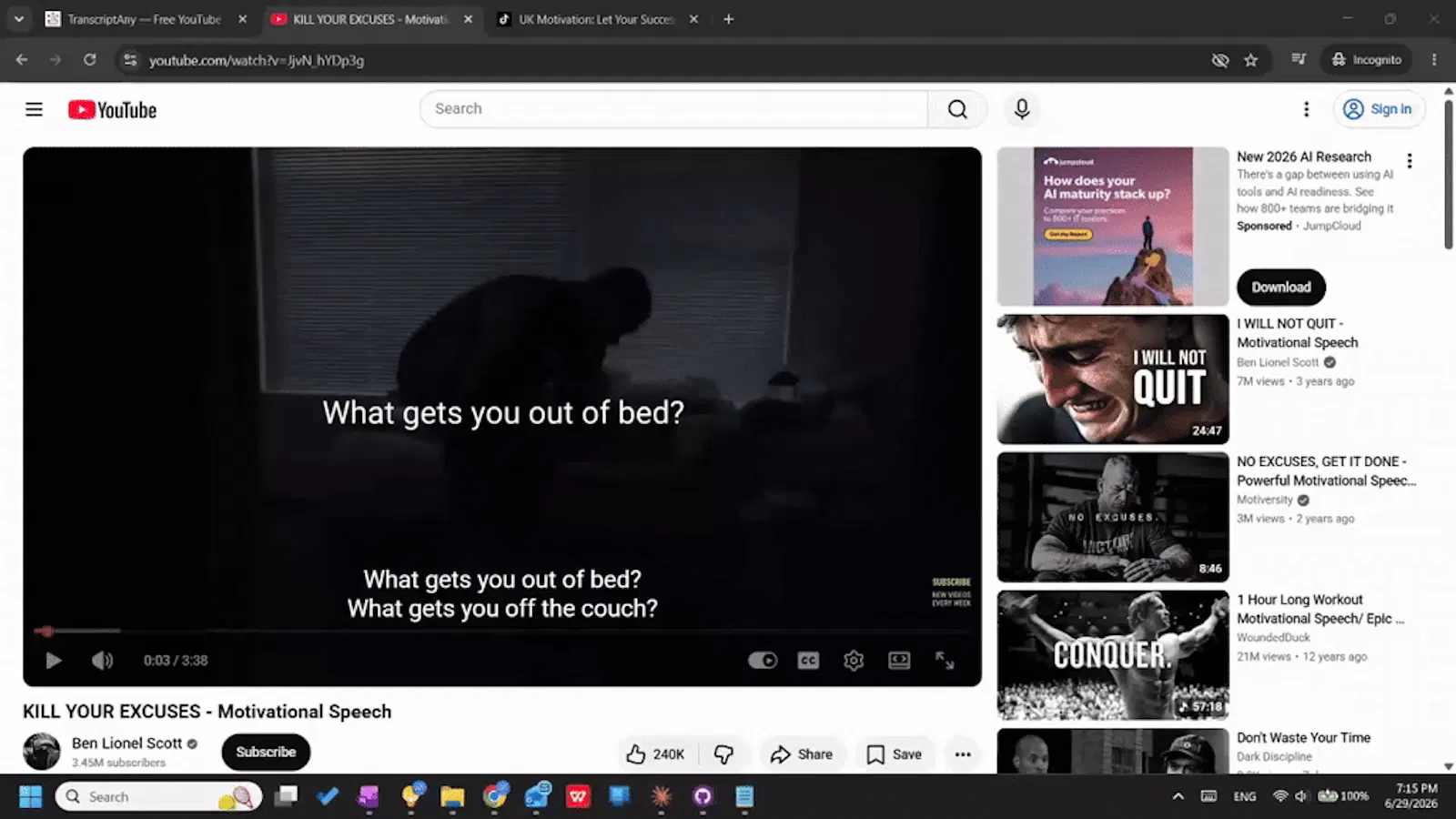Viewport: 1456px width, 819px height.
Task: Open the Ben Lionel Scott channel under I WILL NOT QUIT
Action: pos(1277,362)
